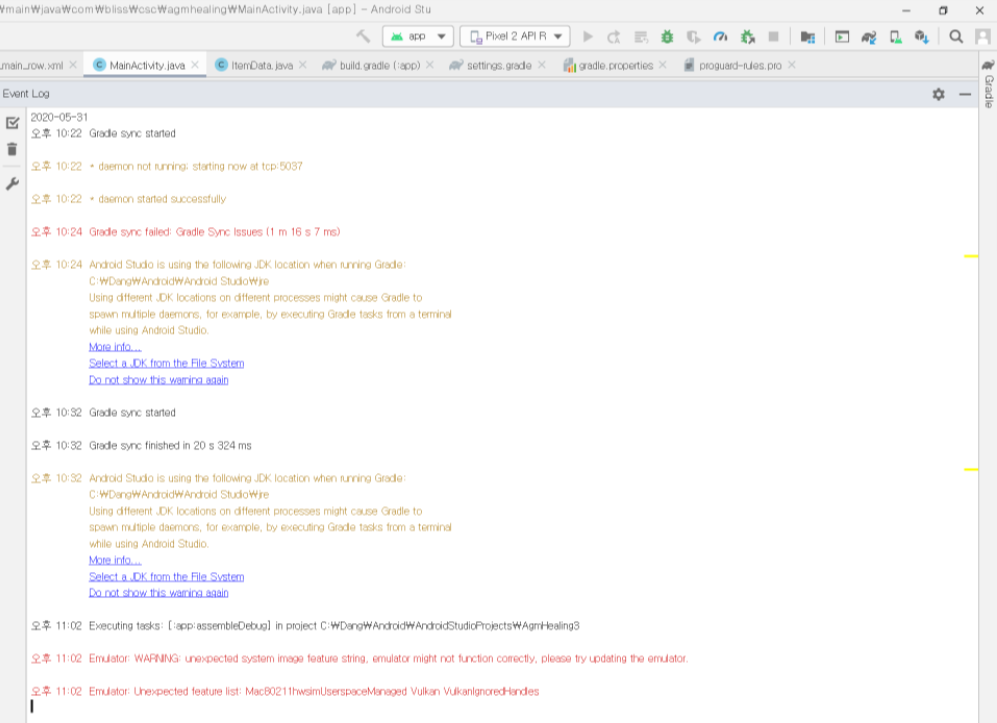Click Select a JDK link under 10:24 warning
997x723 pixels.
167,363
